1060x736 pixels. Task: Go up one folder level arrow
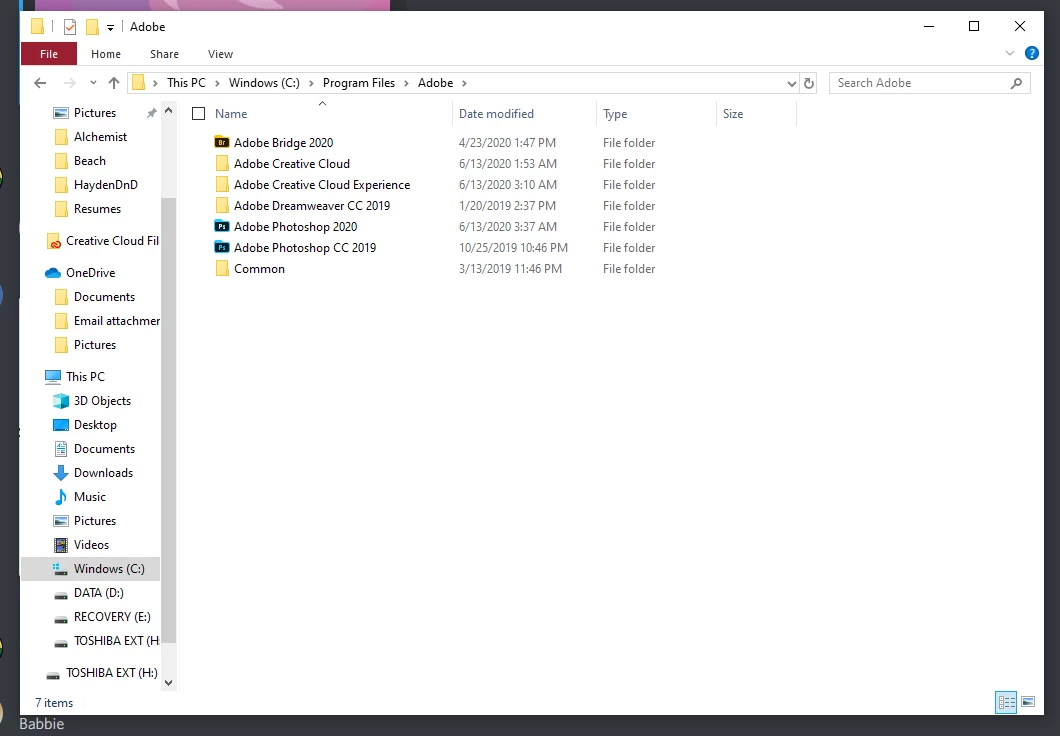[x=114, y=83]
